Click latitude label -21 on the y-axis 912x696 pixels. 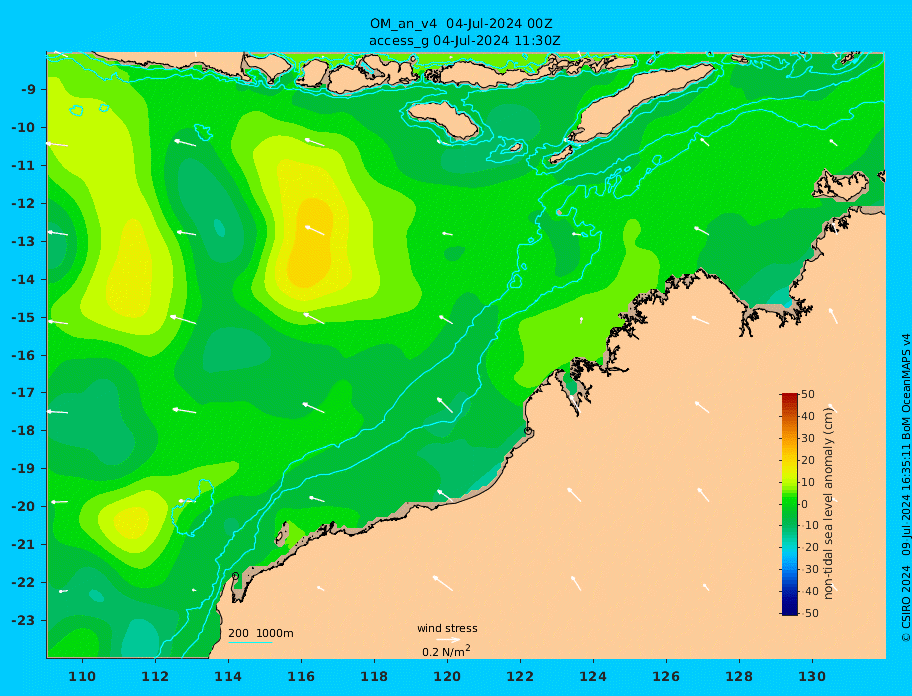coord(23,545)
